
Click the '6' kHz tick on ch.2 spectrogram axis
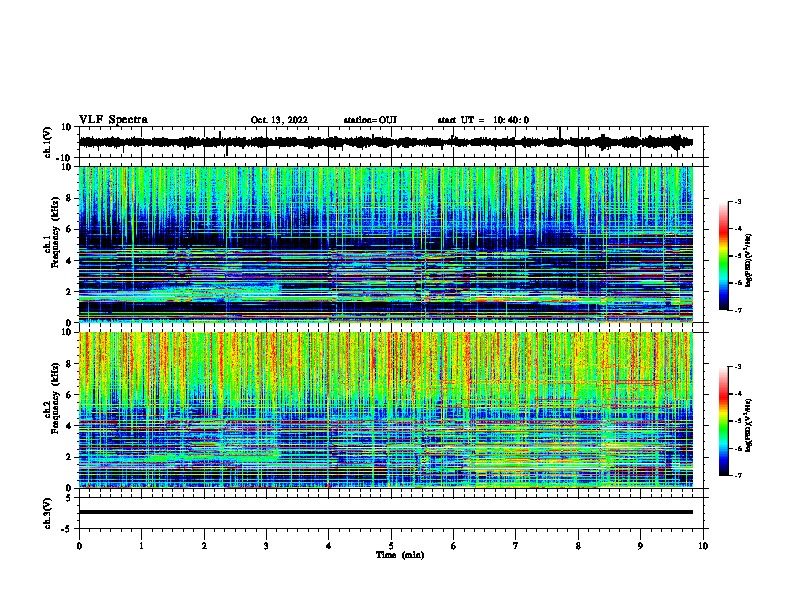click(70, 395)
